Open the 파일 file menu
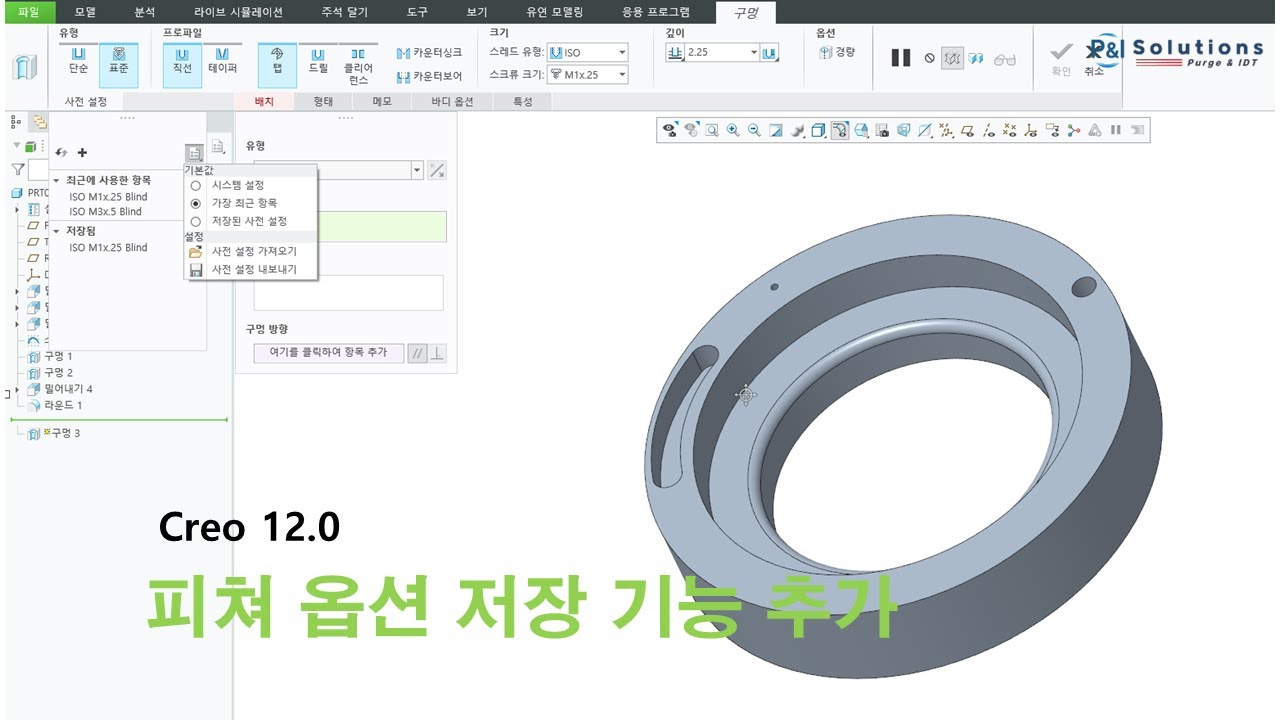This screenshot has height=720, width=1280. point(29,12)
